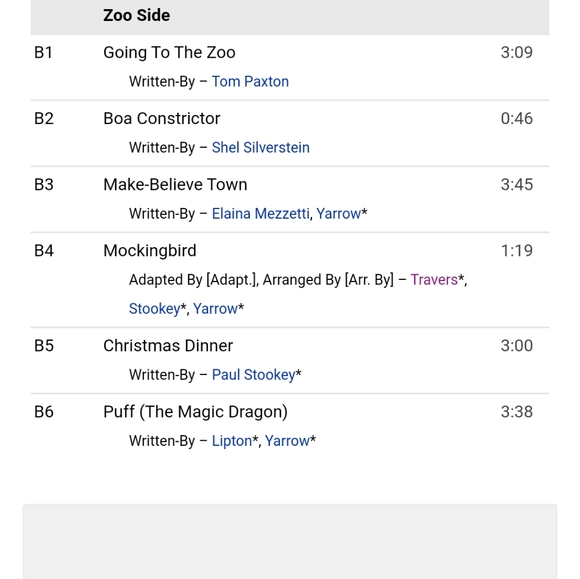Screen dimensions: 580x579
Task: Click Yarrow link under Puff (The Magic Dragon)
Action: pyautogui.click(x=287, y=441)
